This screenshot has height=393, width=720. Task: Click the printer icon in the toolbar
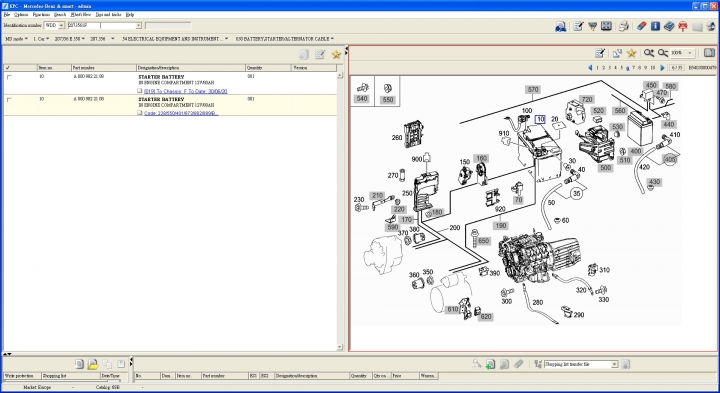tap(623, 26)
